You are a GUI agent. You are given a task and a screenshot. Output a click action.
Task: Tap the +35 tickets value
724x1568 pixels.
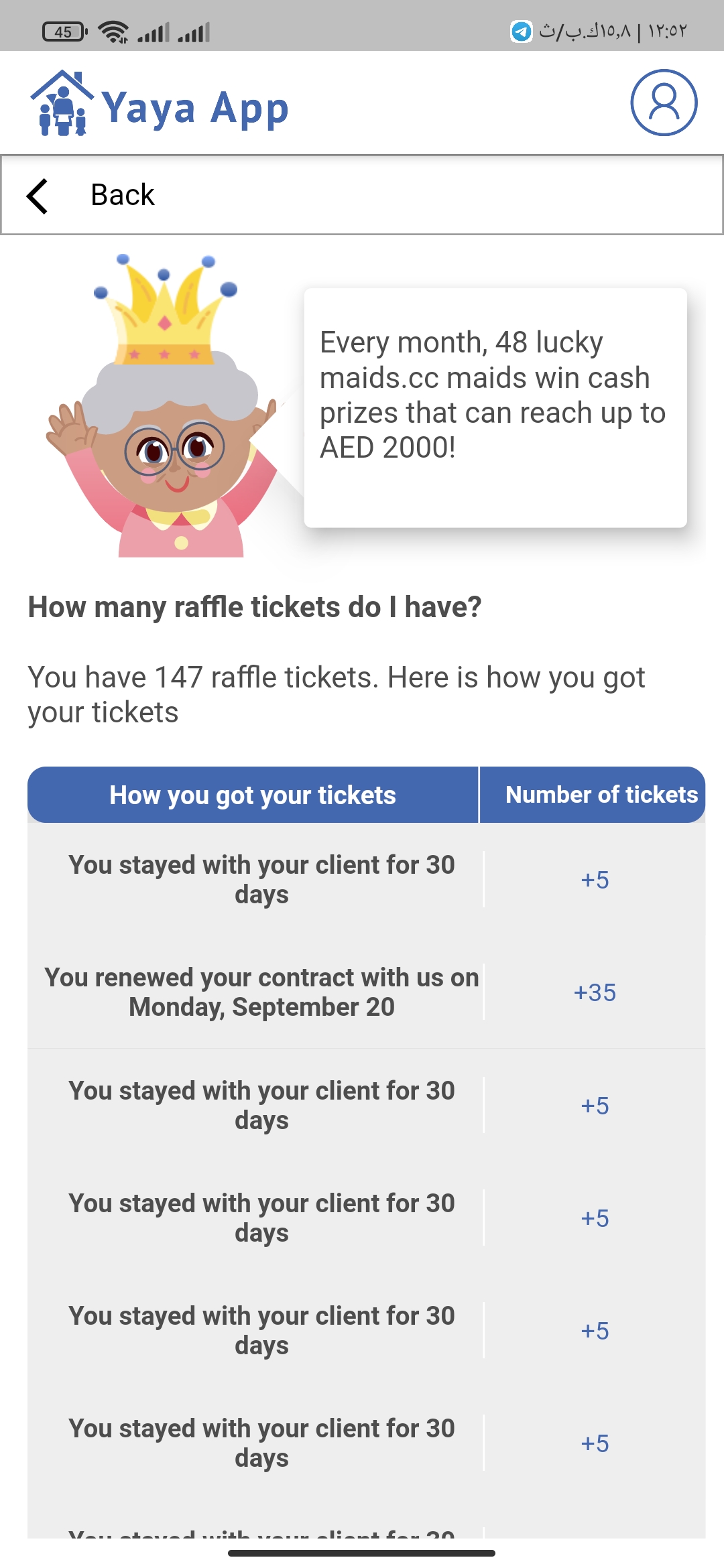595,992
